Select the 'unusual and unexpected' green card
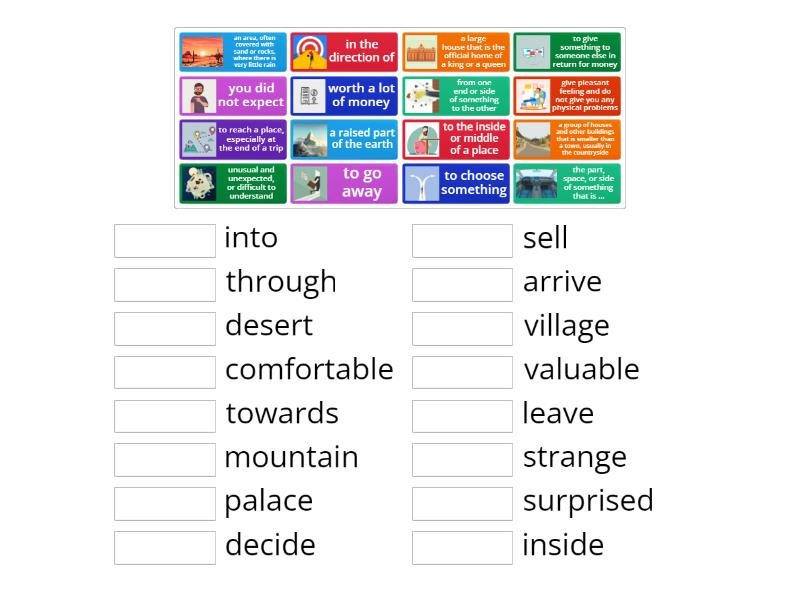800x600 pixels. click(233, 183)
